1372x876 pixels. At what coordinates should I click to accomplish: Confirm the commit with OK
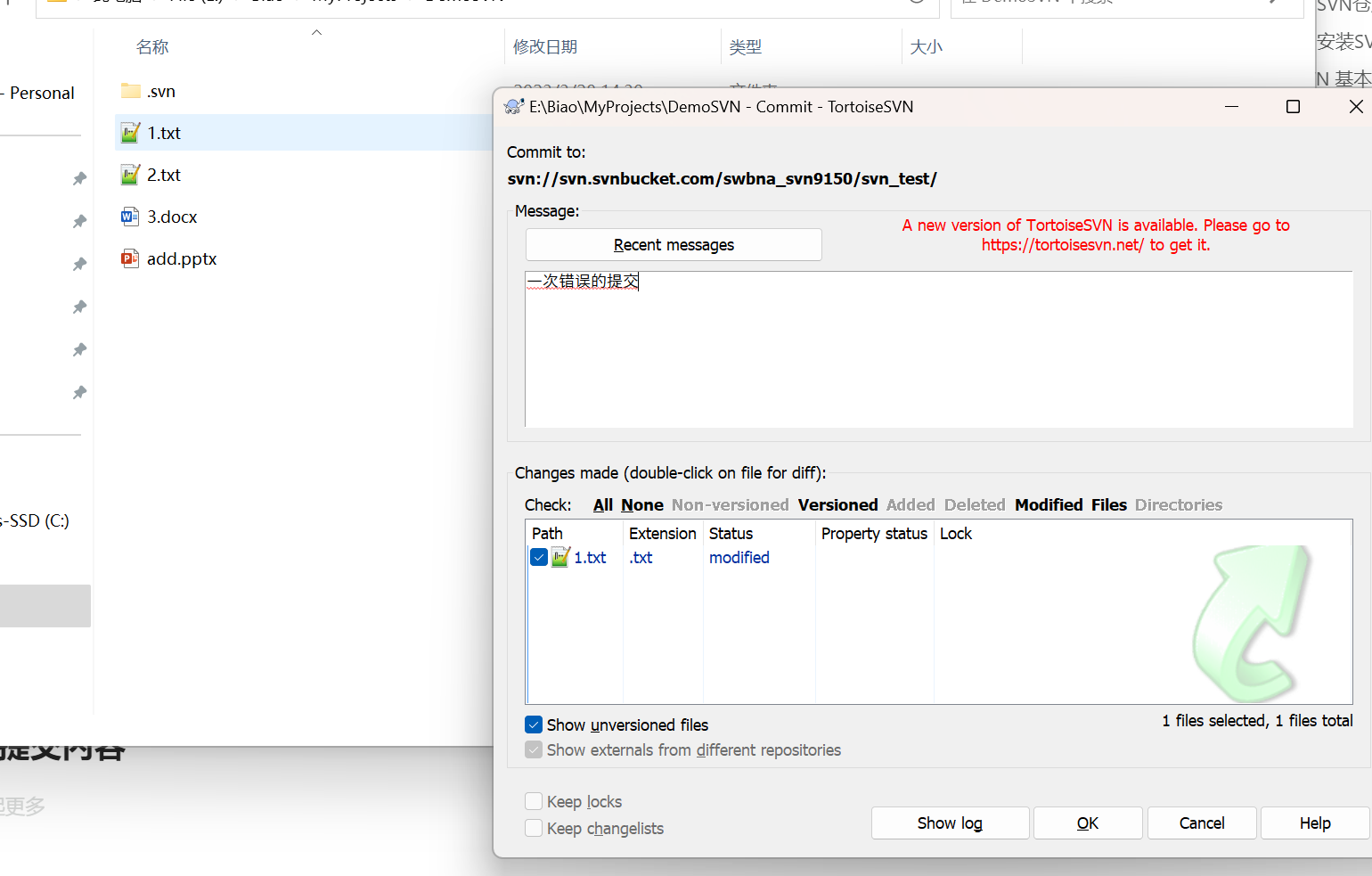click(1088, 823)
